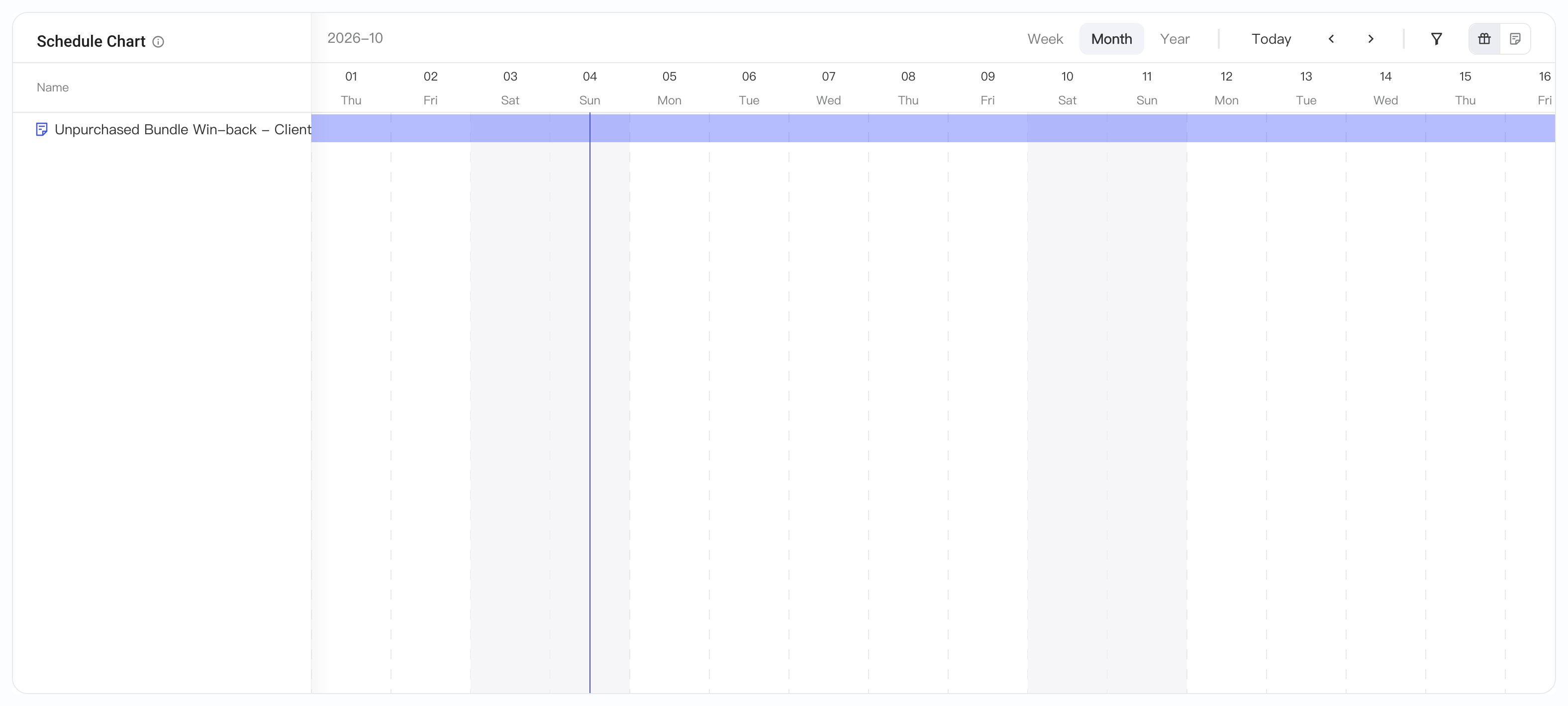
Task: Select the 09 Fri date column header
Action: tap(988, 88)
